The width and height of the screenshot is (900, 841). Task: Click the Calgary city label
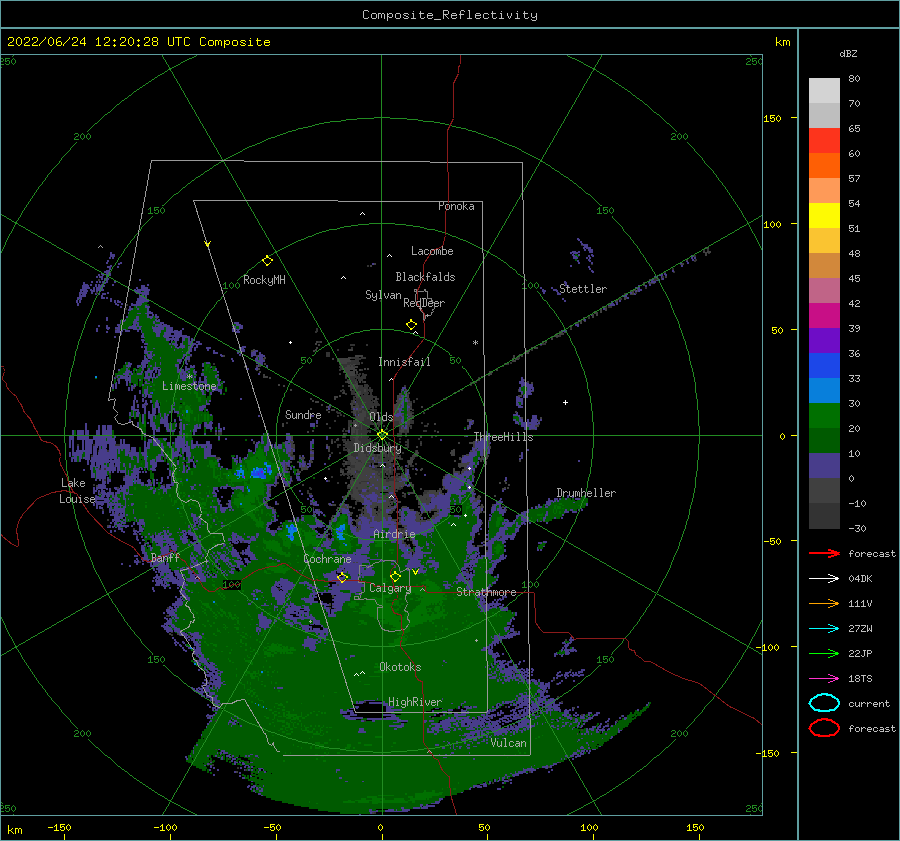click(x=390, y=588)
